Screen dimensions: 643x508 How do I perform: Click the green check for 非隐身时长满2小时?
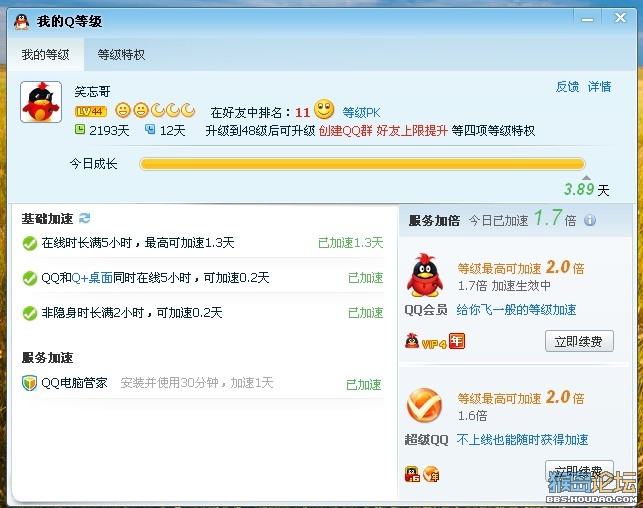coord(30,314)
